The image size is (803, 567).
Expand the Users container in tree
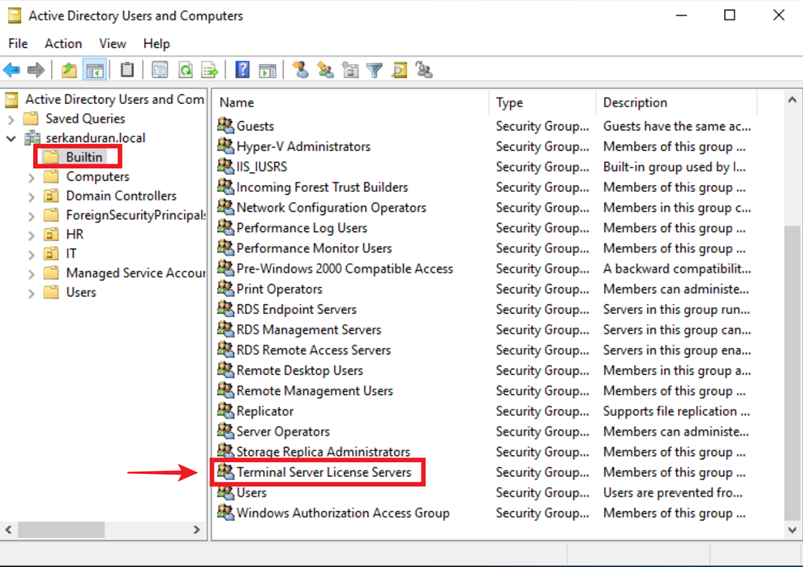pyautogui.click(x=32, y=293)
